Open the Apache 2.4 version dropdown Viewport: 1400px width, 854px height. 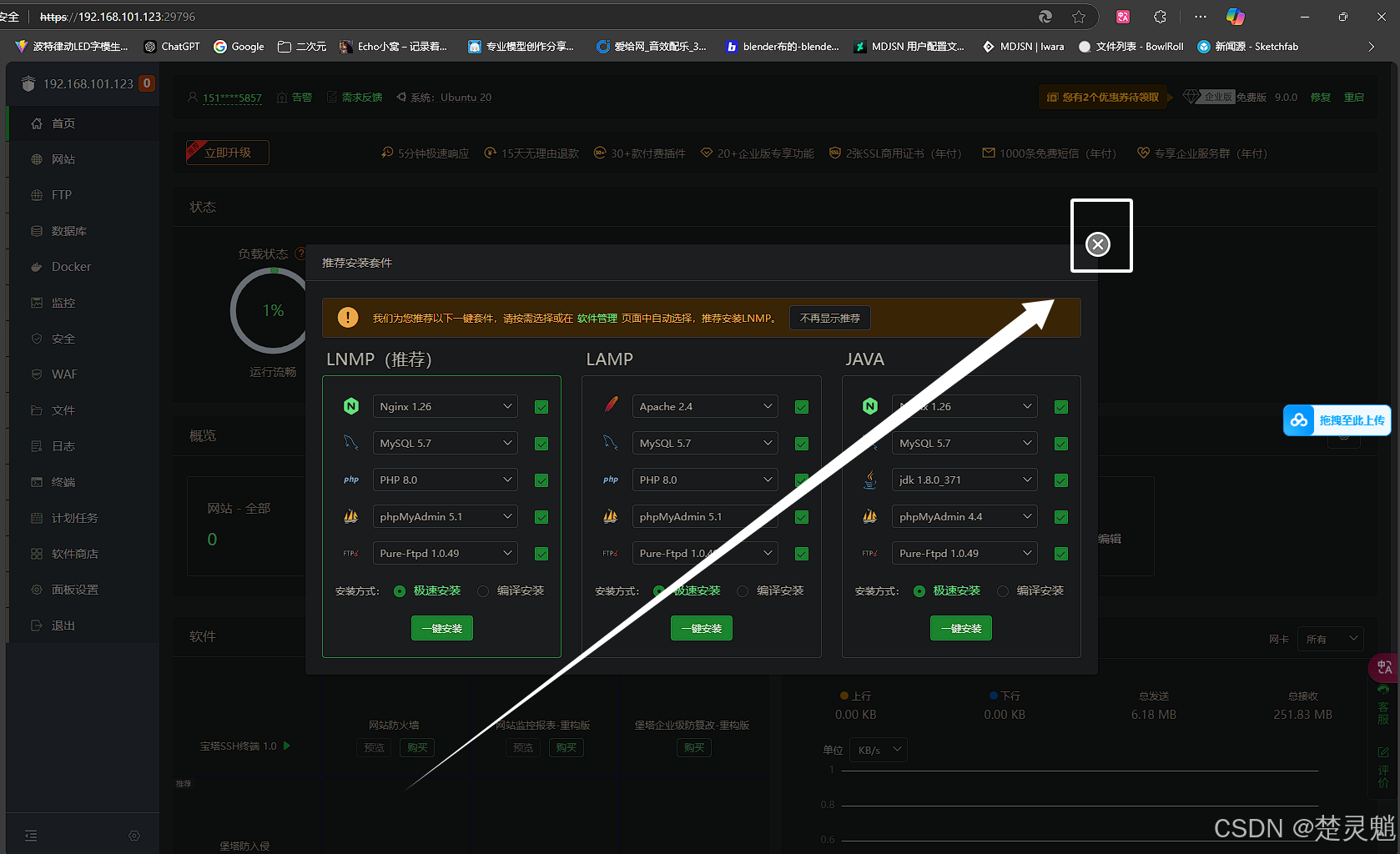point(705,406)
